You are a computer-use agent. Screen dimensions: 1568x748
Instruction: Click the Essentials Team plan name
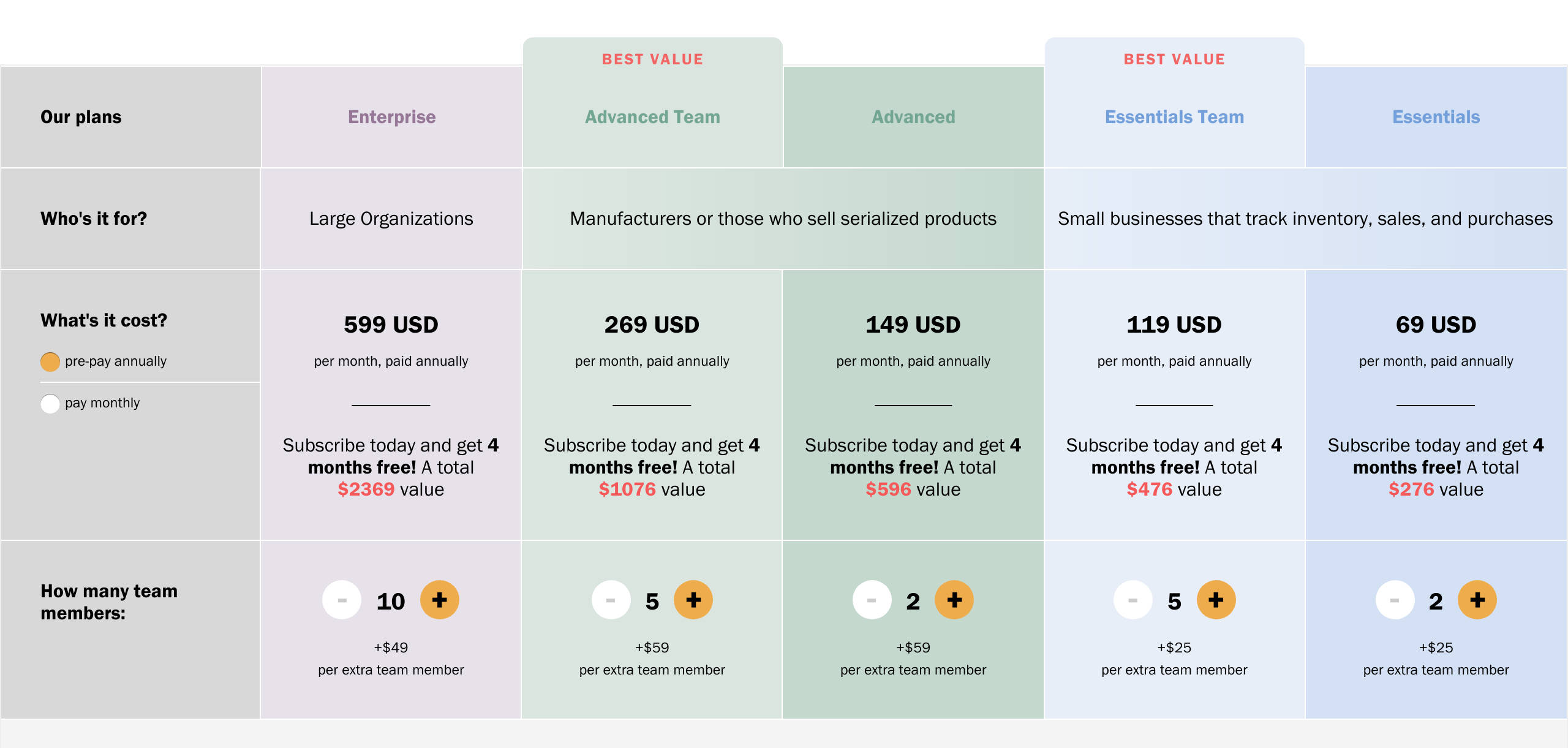(x=1174, y=117)
